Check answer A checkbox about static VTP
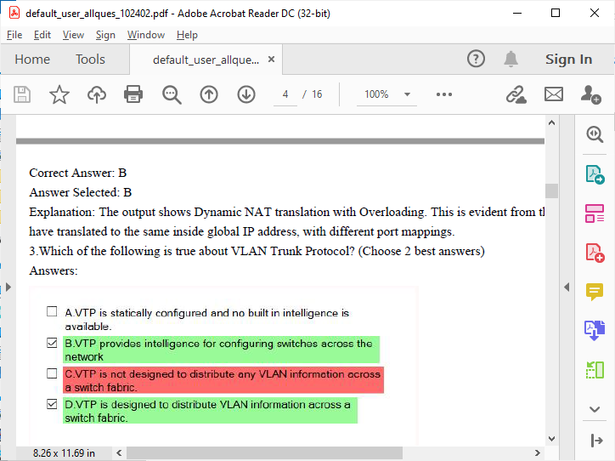This screenshot has height=461, width=615. click(52, 313)
